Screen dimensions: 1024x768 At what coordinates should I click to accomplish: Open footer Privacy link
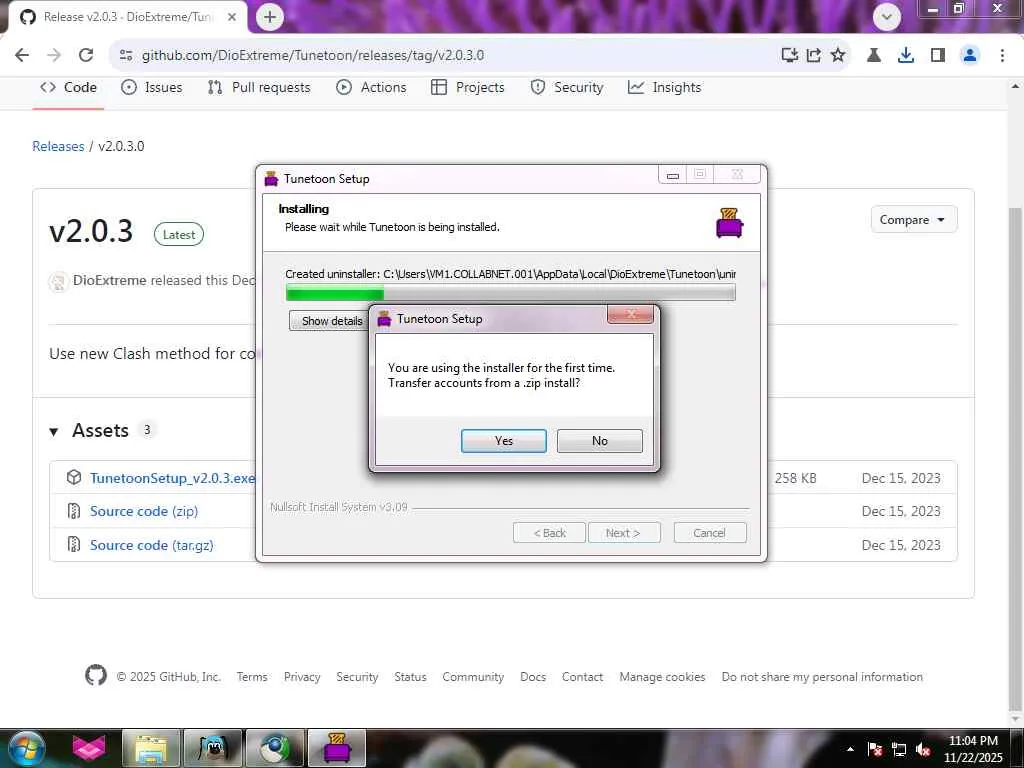[302, 677]
